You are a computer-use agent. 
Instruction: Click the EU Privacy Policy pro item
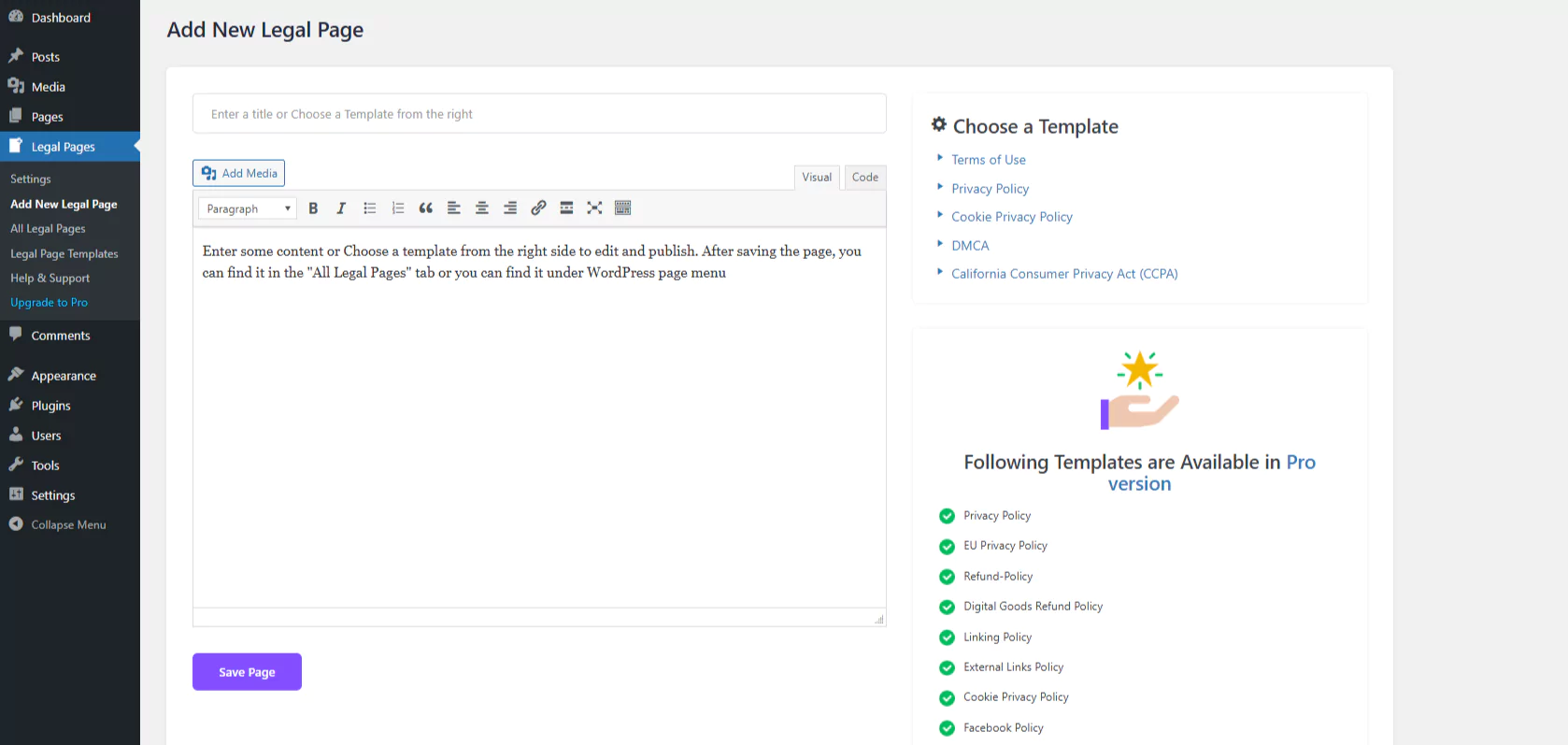pos(1005,546)
